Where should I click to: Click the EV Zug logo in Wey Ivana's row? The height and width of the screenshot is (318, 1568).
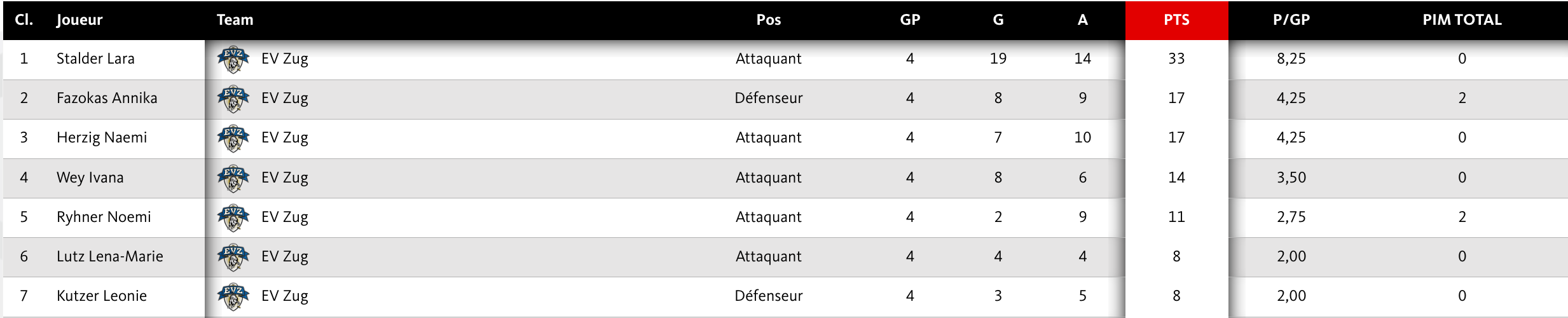(x=233, y=178)
